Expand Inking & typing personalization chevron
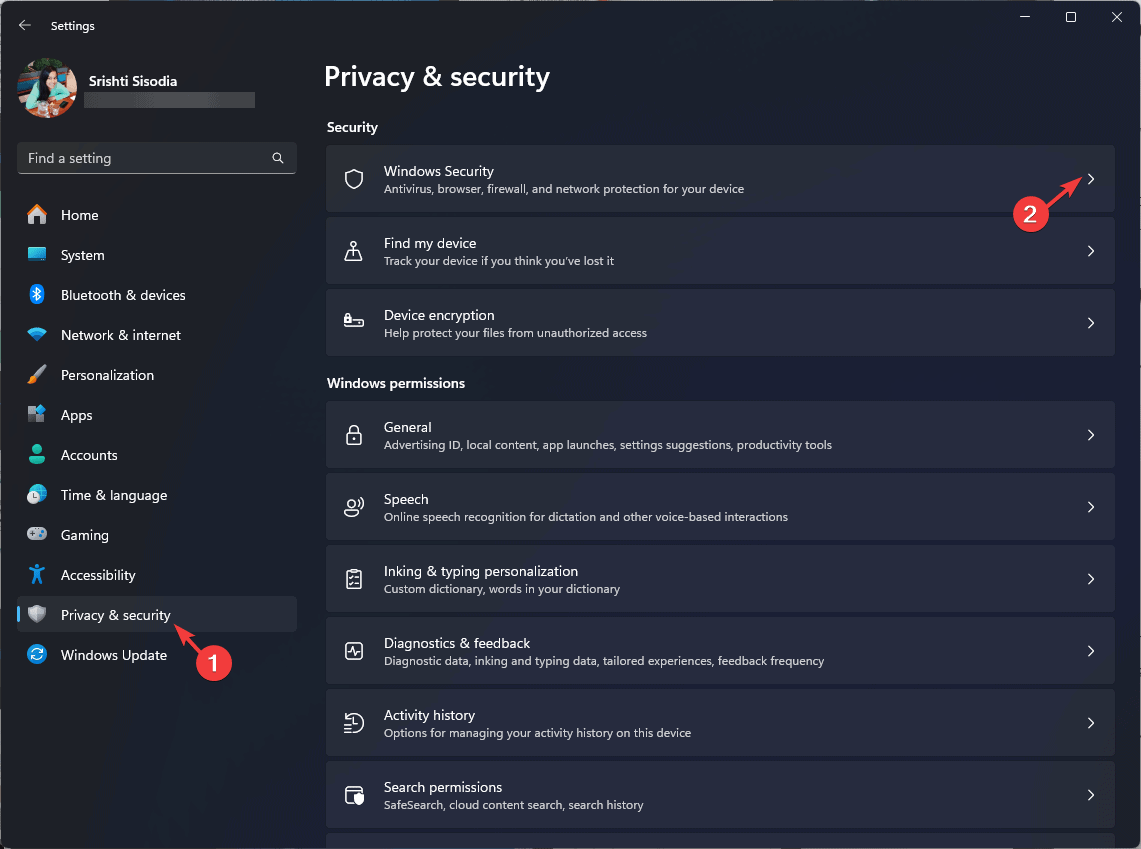This screenshot has height=849, width=1141. click(x=1091, y=579)
